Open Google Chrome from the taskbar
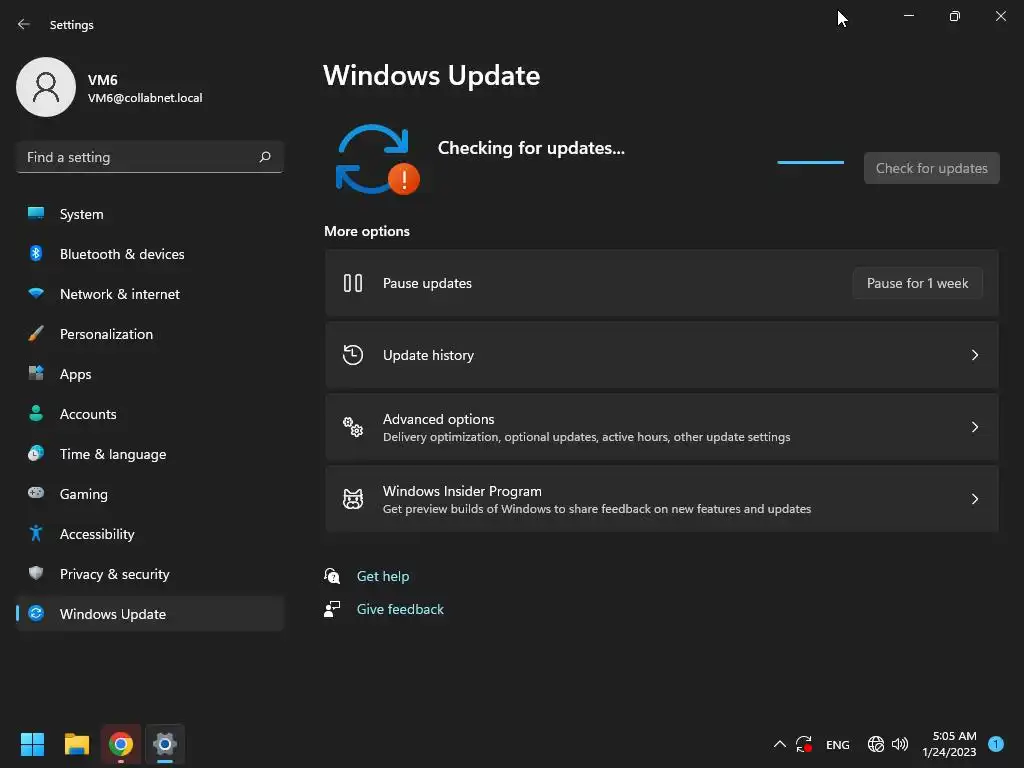The height and width of the screenshot is (768, 1024). pyautogui.click(x=121, y=744)
